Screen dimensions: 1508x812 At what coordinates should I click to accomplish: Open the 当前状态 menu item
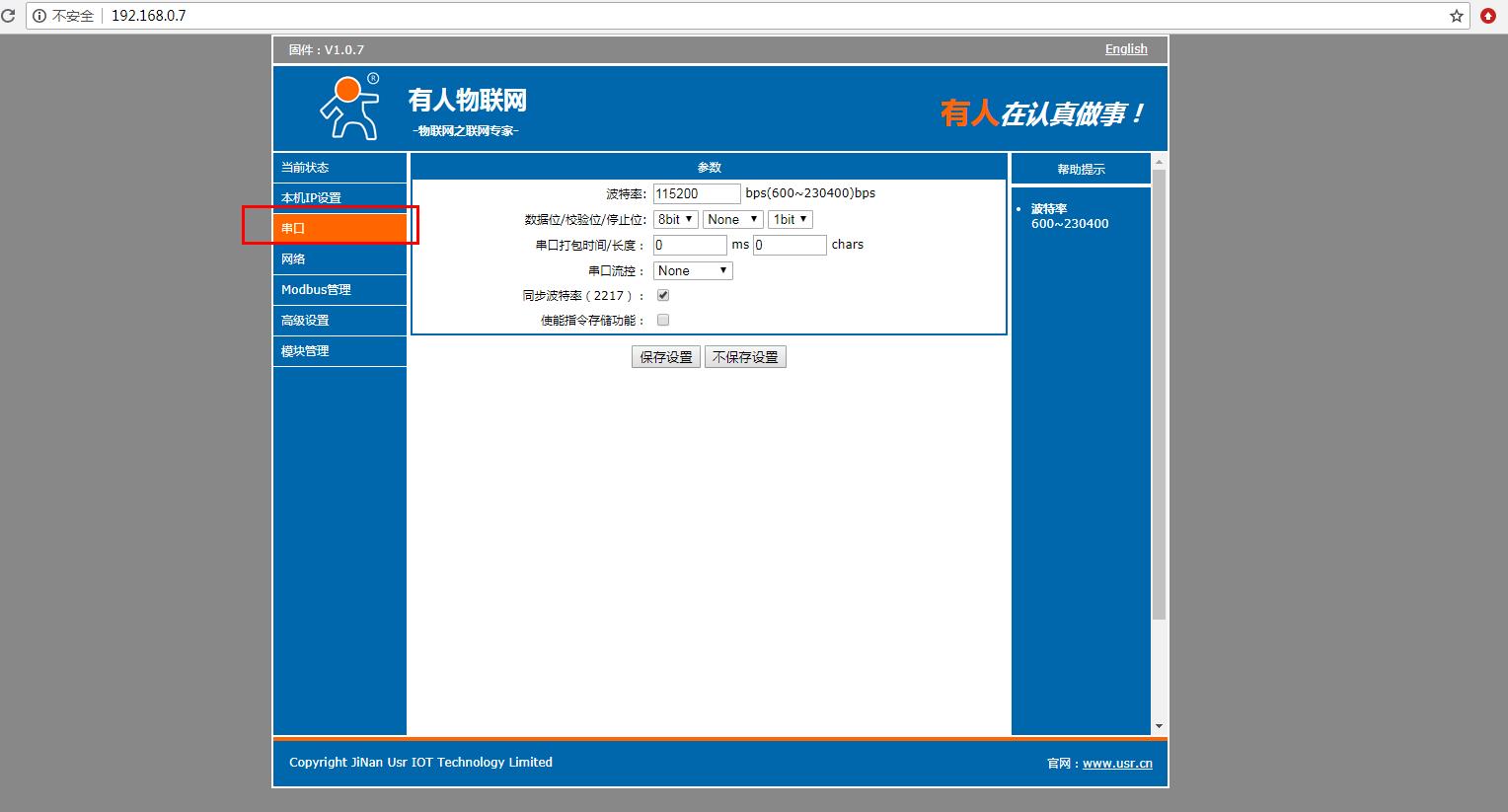pos(339,168)
